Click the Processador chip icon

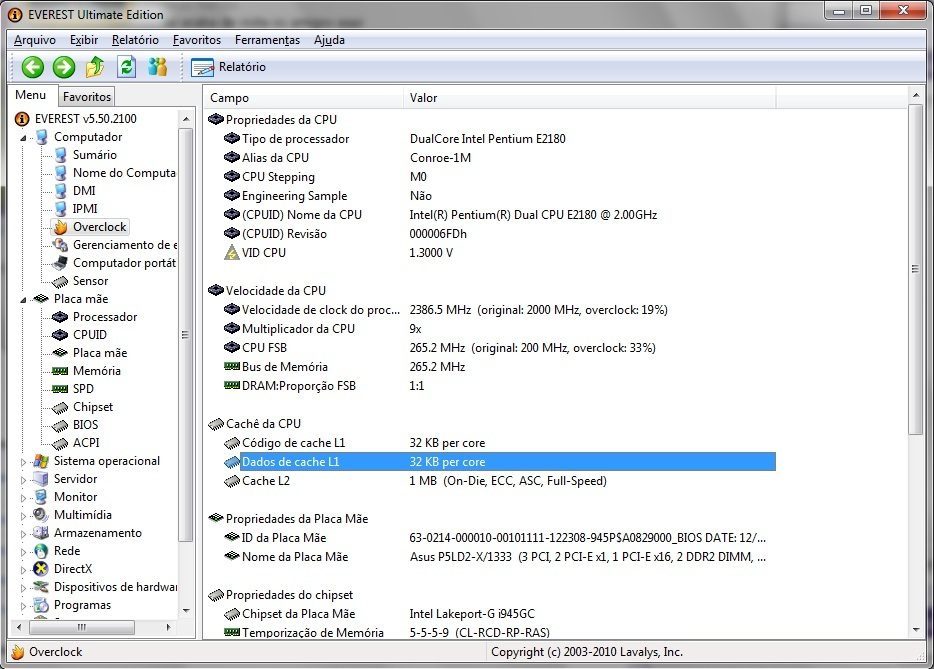tap(60, 317)
